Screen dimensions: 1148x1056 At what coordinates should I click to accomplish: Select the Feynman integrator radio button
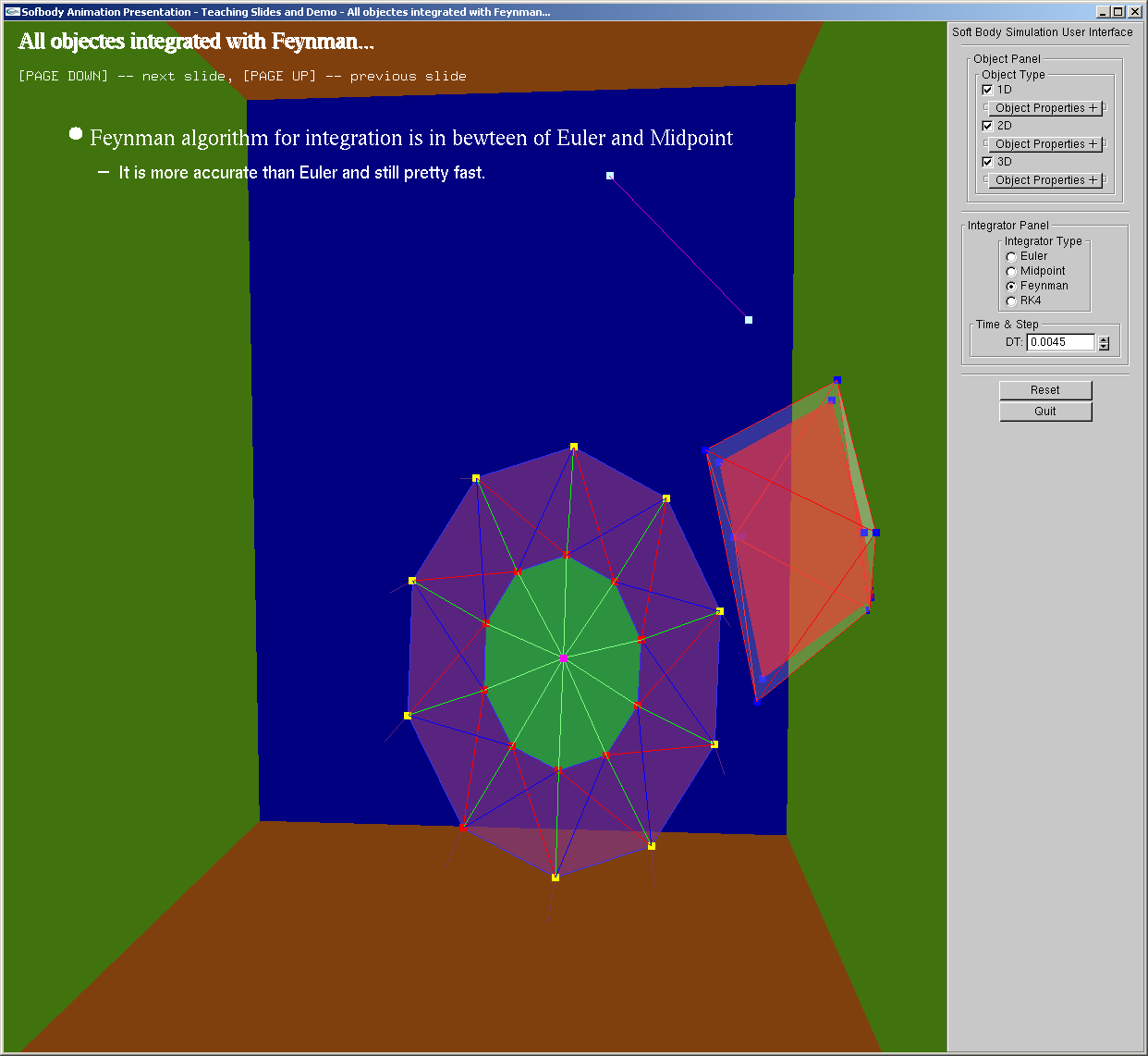click(x=1011, y=287)
